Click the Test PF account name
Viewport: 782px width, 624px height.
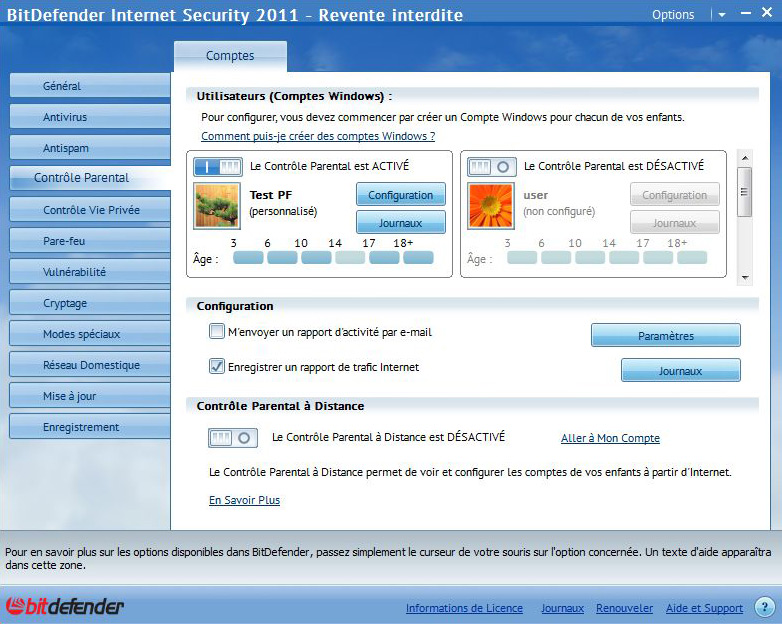tap(271, 195)
